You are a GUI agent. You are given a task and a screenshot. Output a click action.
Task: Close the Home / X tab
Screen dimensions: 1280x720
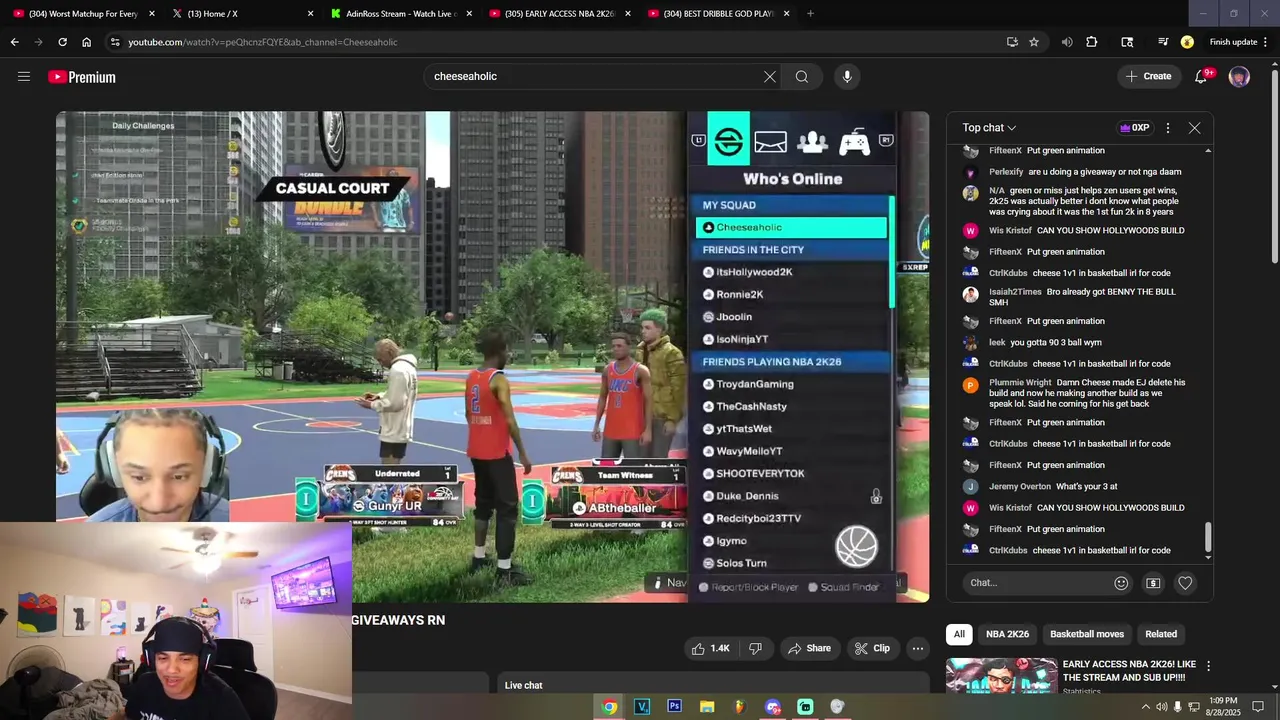pos(310,14)
